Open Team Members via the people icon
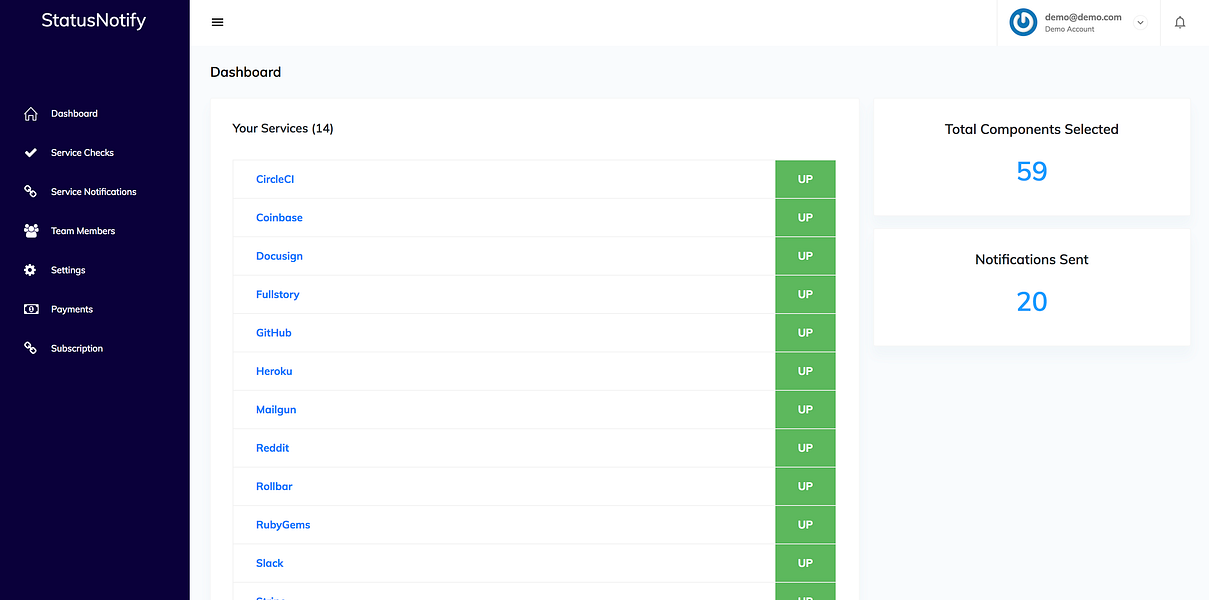The height and width of the screenshot is (600, 1209). (x=32, y=230)
